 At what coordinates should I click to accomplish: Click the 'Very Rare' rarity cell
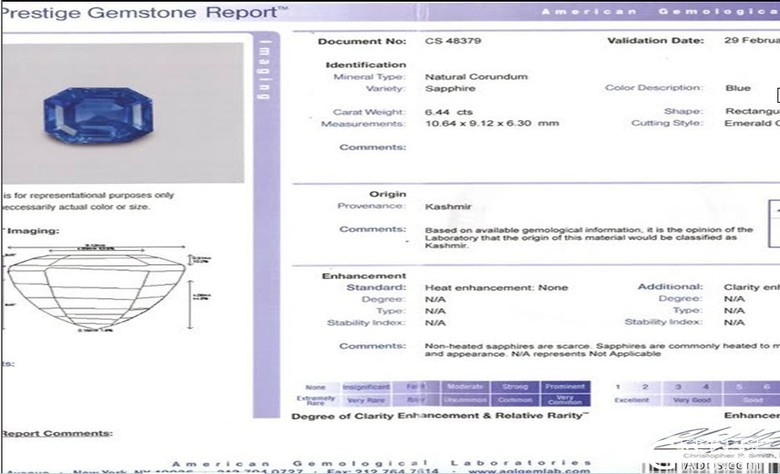tap(366, 400)
